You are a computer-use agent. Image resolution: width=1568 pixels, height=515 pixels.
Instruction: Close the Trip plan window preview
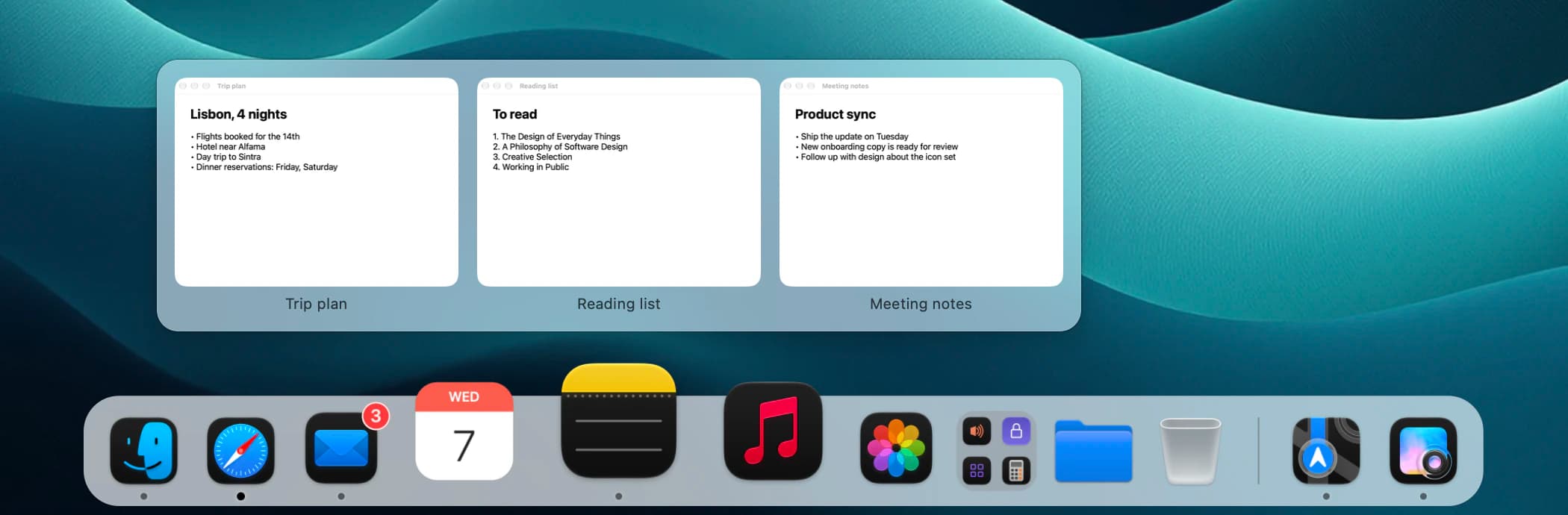point(183,86)
